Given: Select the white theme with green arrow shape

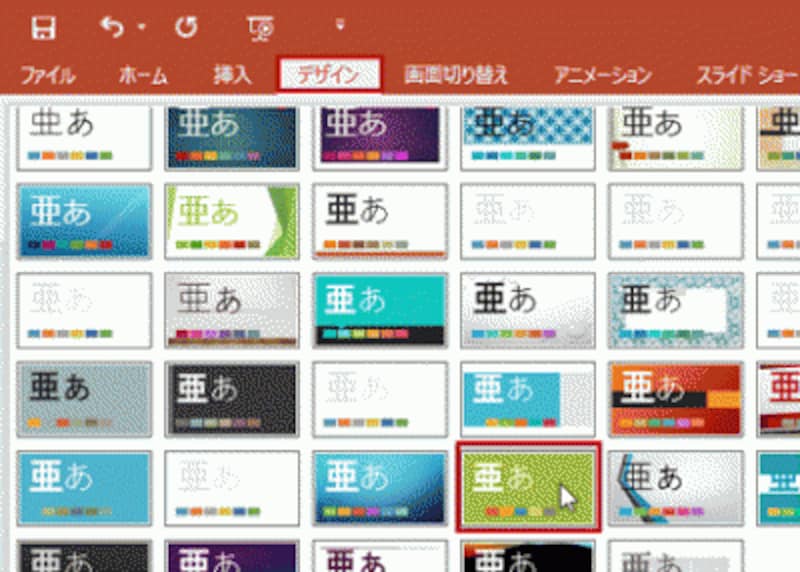Looking at the screenshot, I should [x=232, y=221].
